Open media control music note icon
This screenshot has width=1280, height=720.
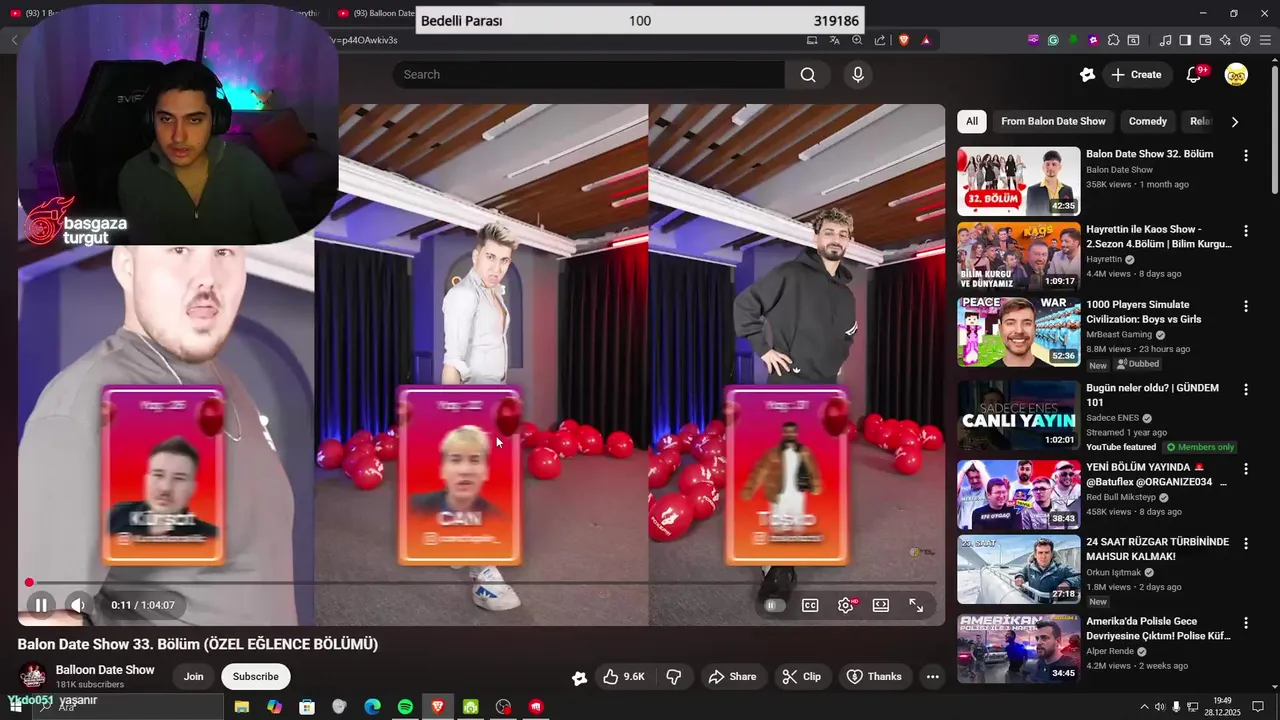(x=1165, y=40)
